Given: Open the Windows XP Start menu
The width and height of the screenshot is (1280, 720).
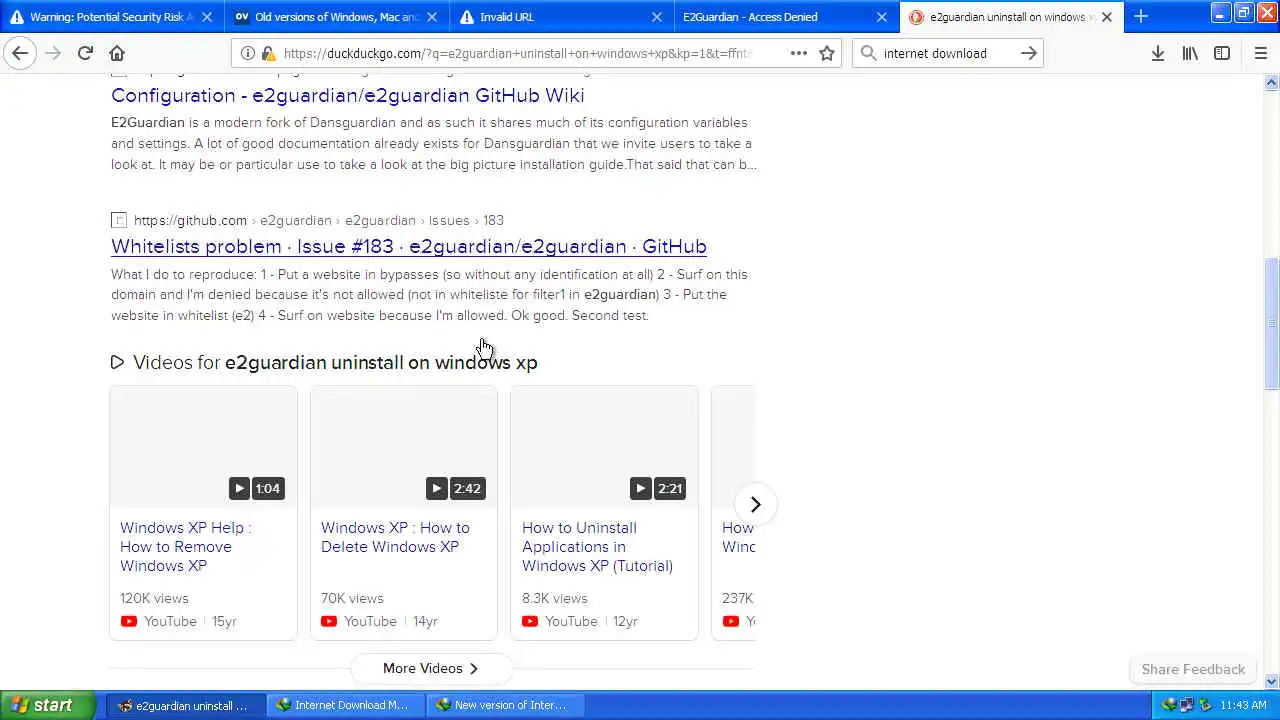Looking at the screenshot, I should pyautogui.click(x=47, y=705).
